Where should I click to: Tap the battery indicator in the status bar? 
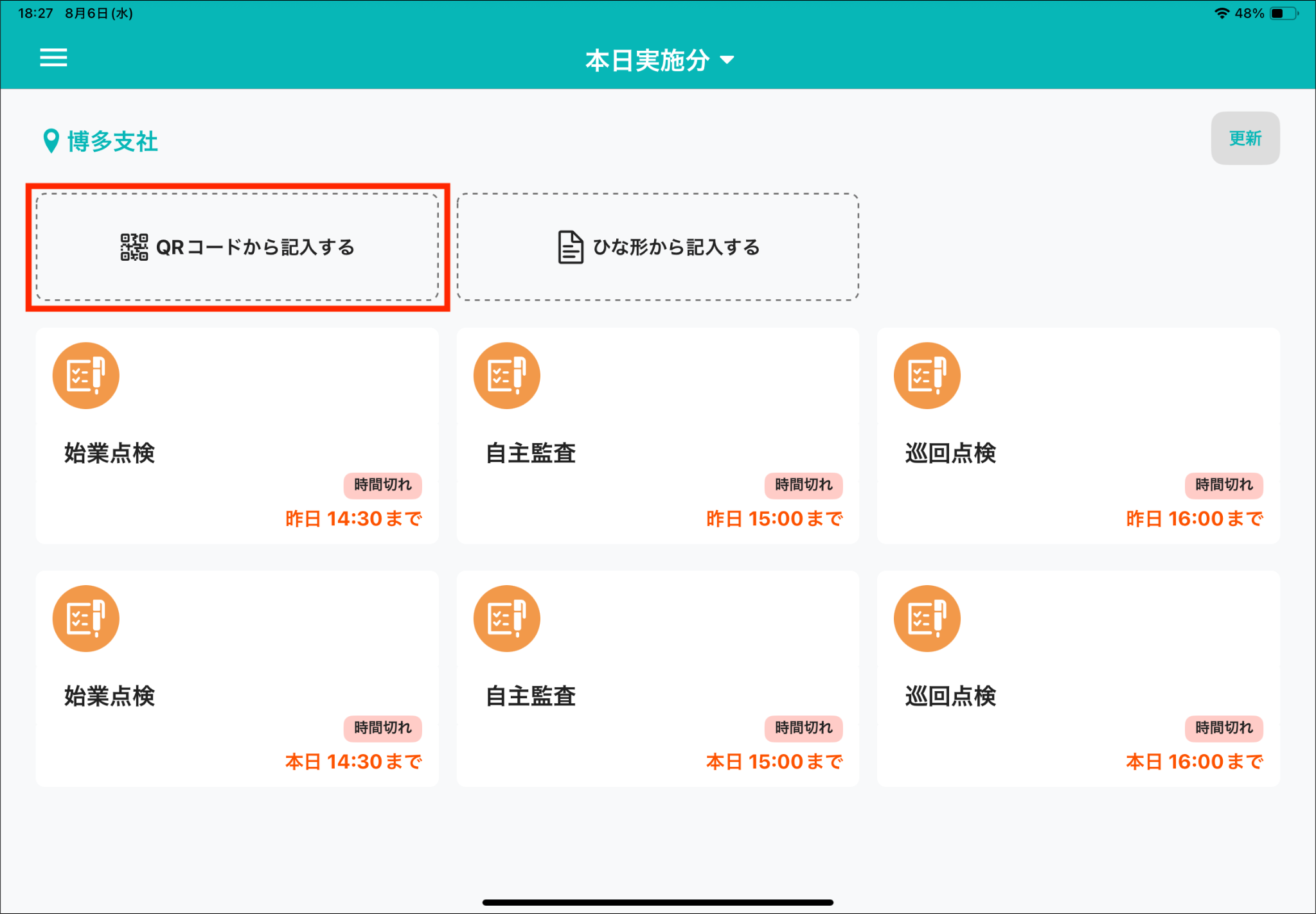click(1283, 13)
